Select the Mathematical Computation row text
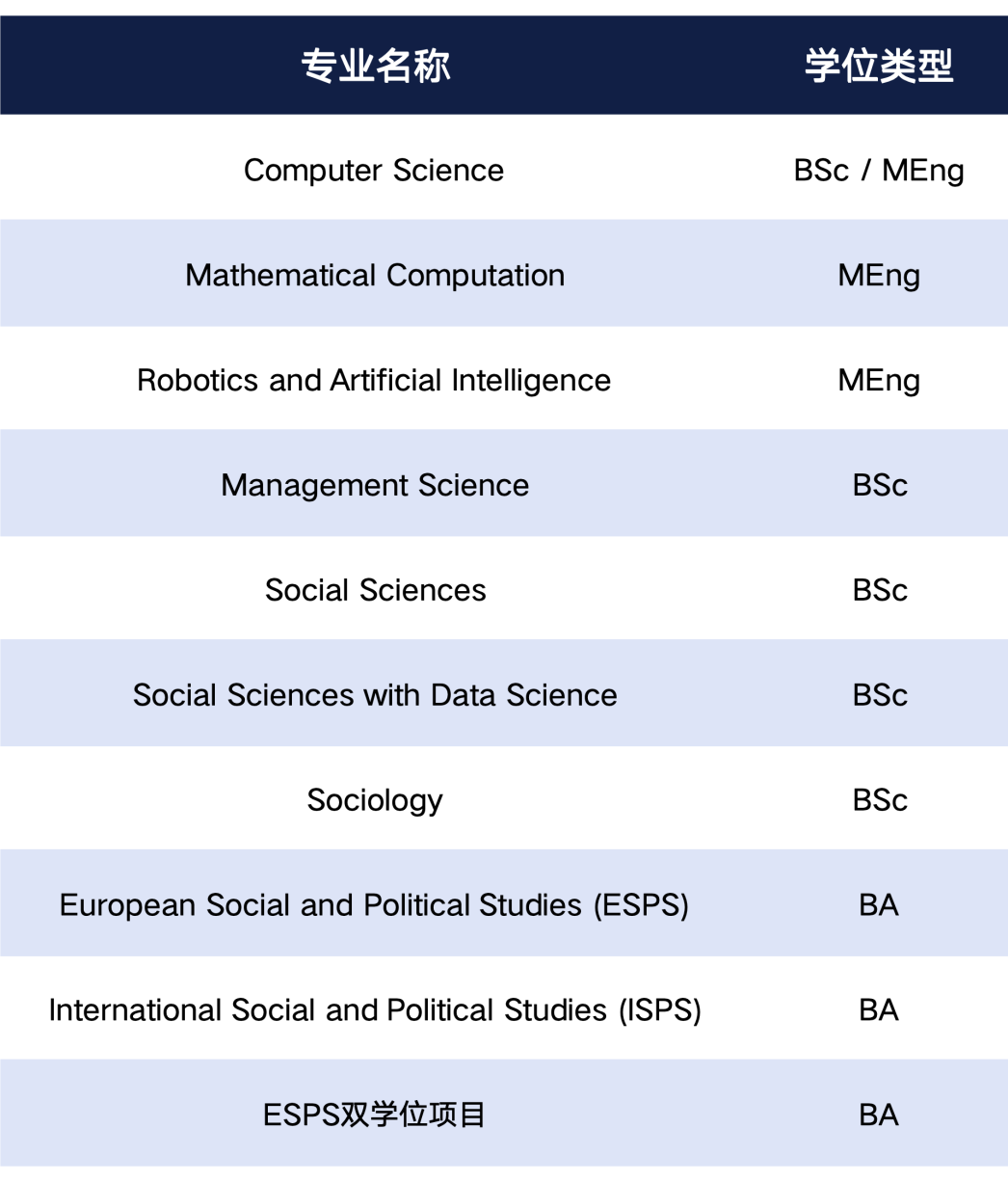This screenshot has width=1008, height=1182. tap(375, 275)
